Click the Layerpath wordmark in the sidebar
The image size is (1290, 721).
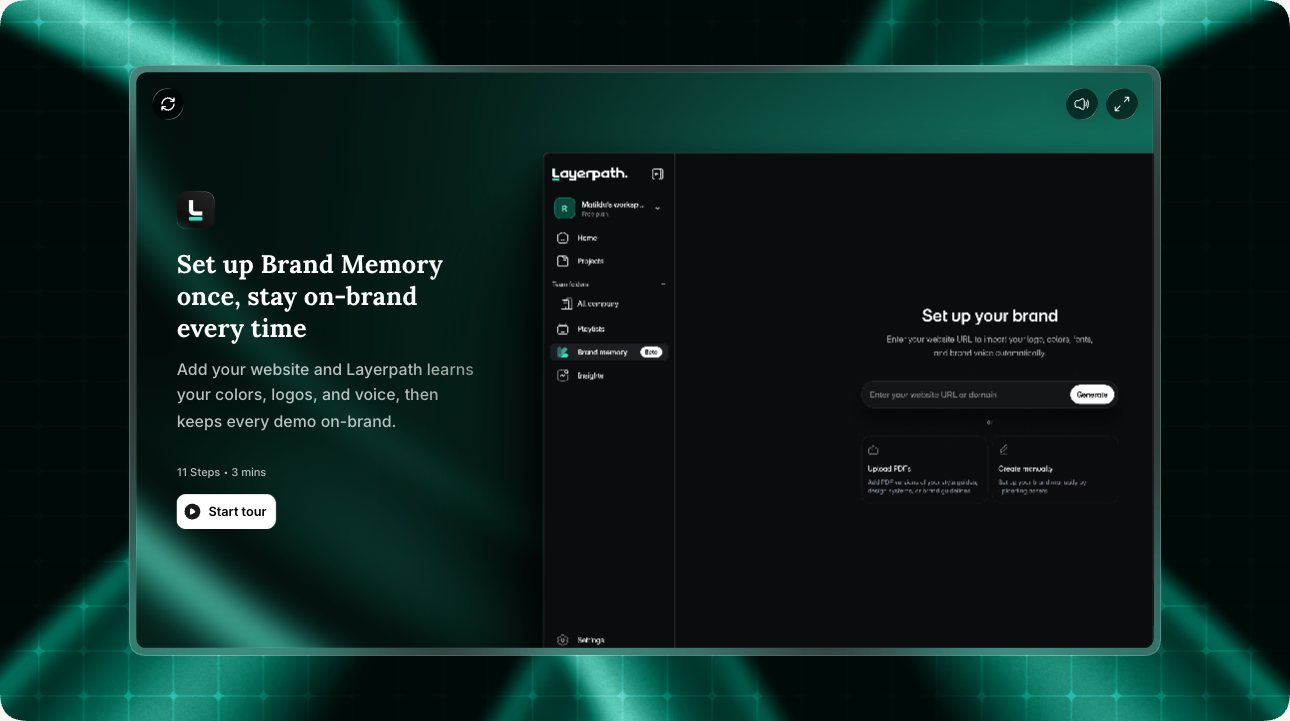(590, 174)
